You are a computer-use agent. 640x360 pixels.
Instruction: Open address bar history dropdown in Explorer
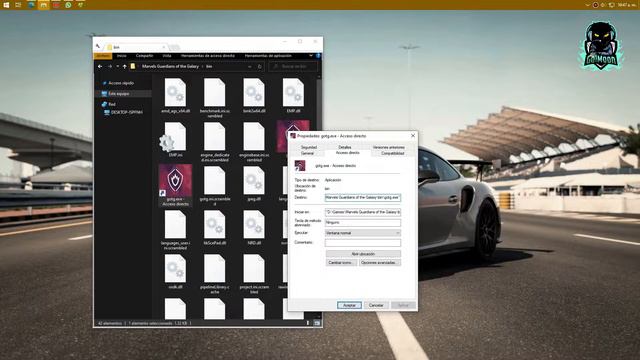249,66
